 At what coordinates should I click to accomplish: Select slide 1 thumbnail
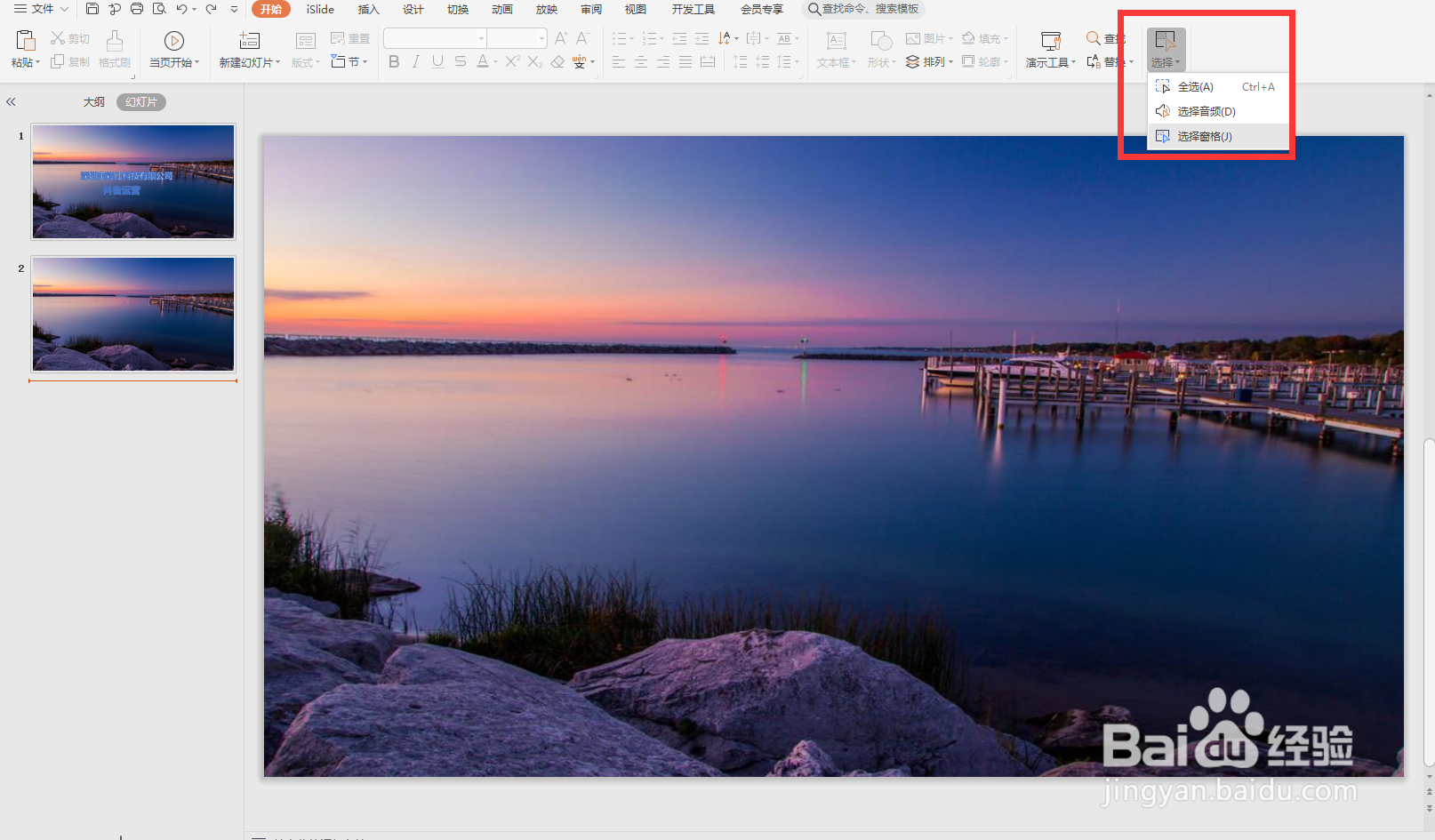point(133,181)
